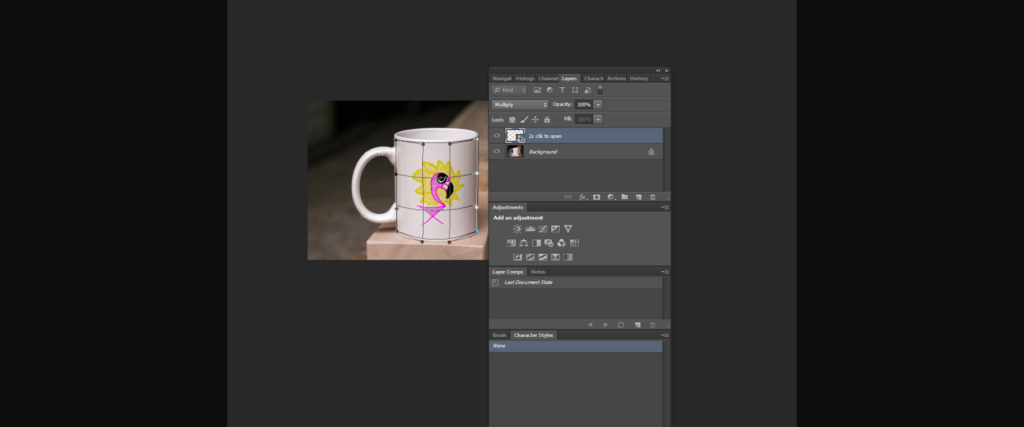Switch to the Notes tab
The image size is (1024, 427).
538,272
